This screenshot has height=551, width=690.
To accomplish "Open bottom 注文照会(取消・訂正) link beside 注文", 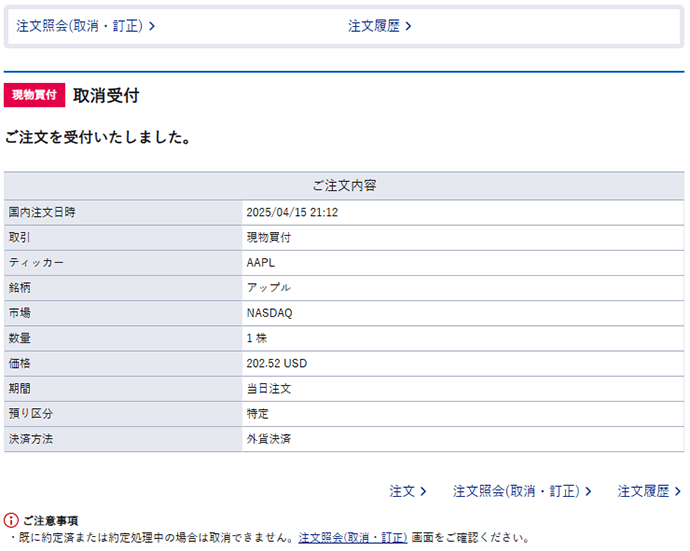I will [x=522, y=491].
